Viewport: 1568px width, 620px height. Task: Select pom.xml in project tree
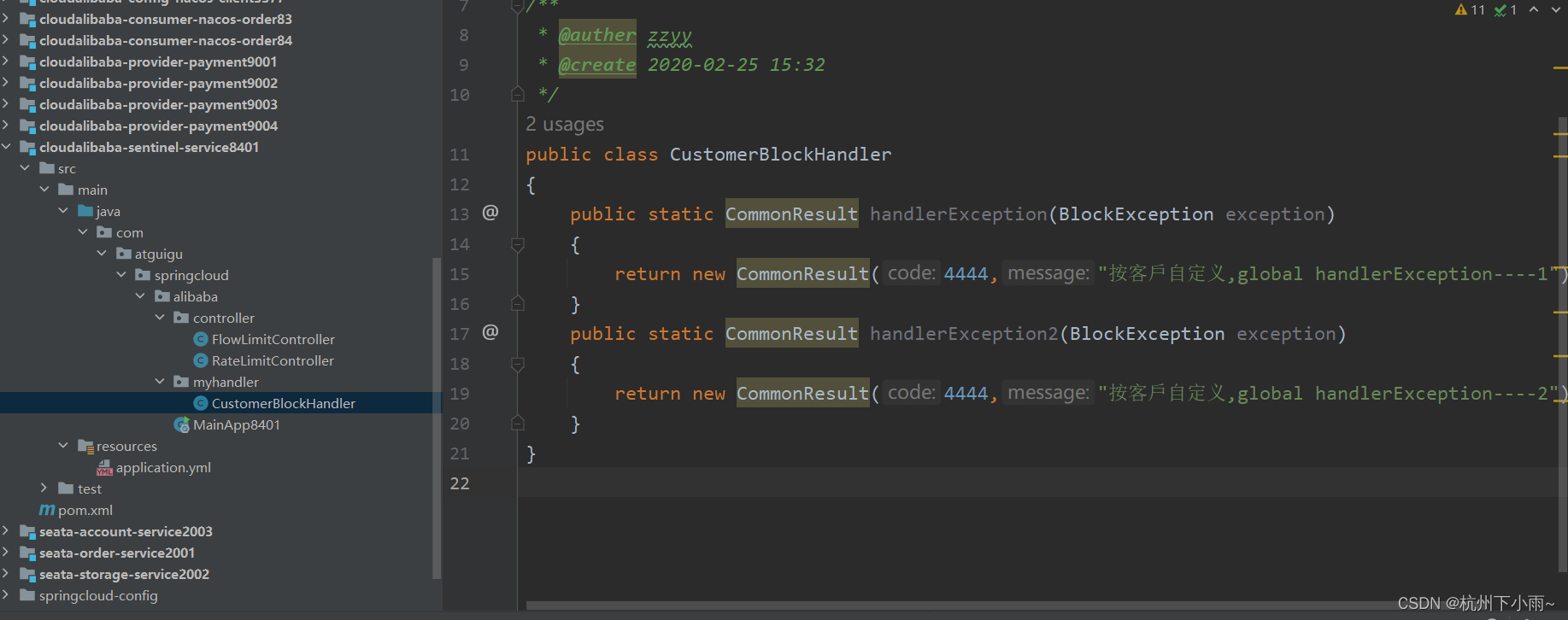(85, 510)
